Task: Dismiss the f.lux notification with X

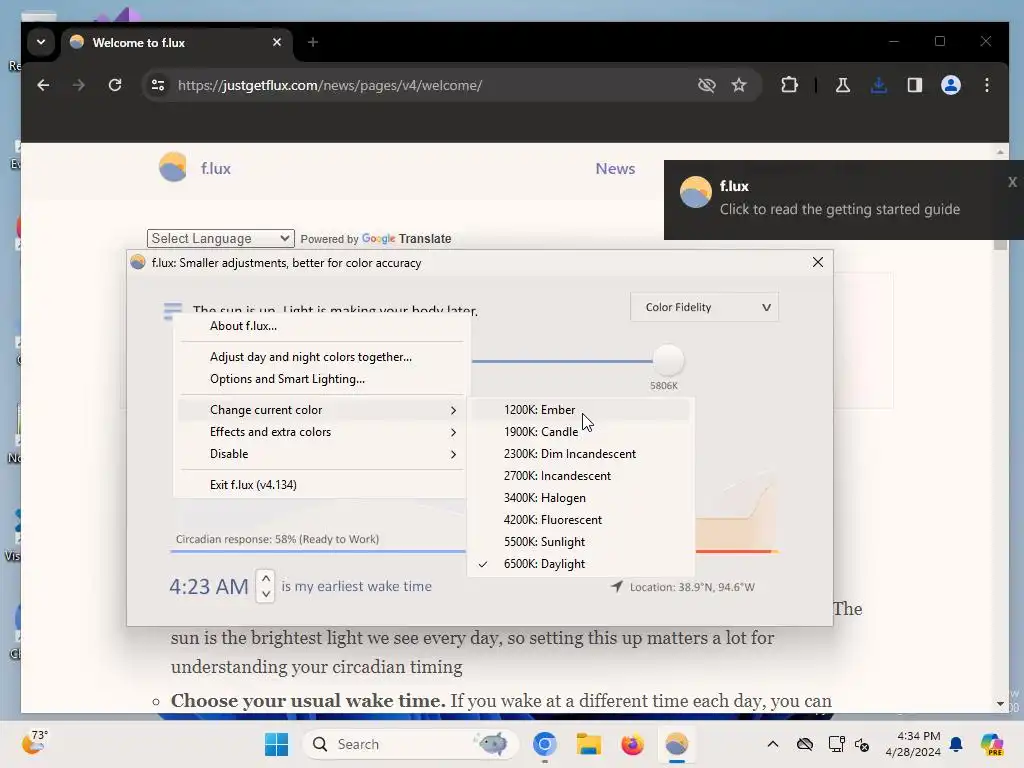Action: [x=1012, y=182]
